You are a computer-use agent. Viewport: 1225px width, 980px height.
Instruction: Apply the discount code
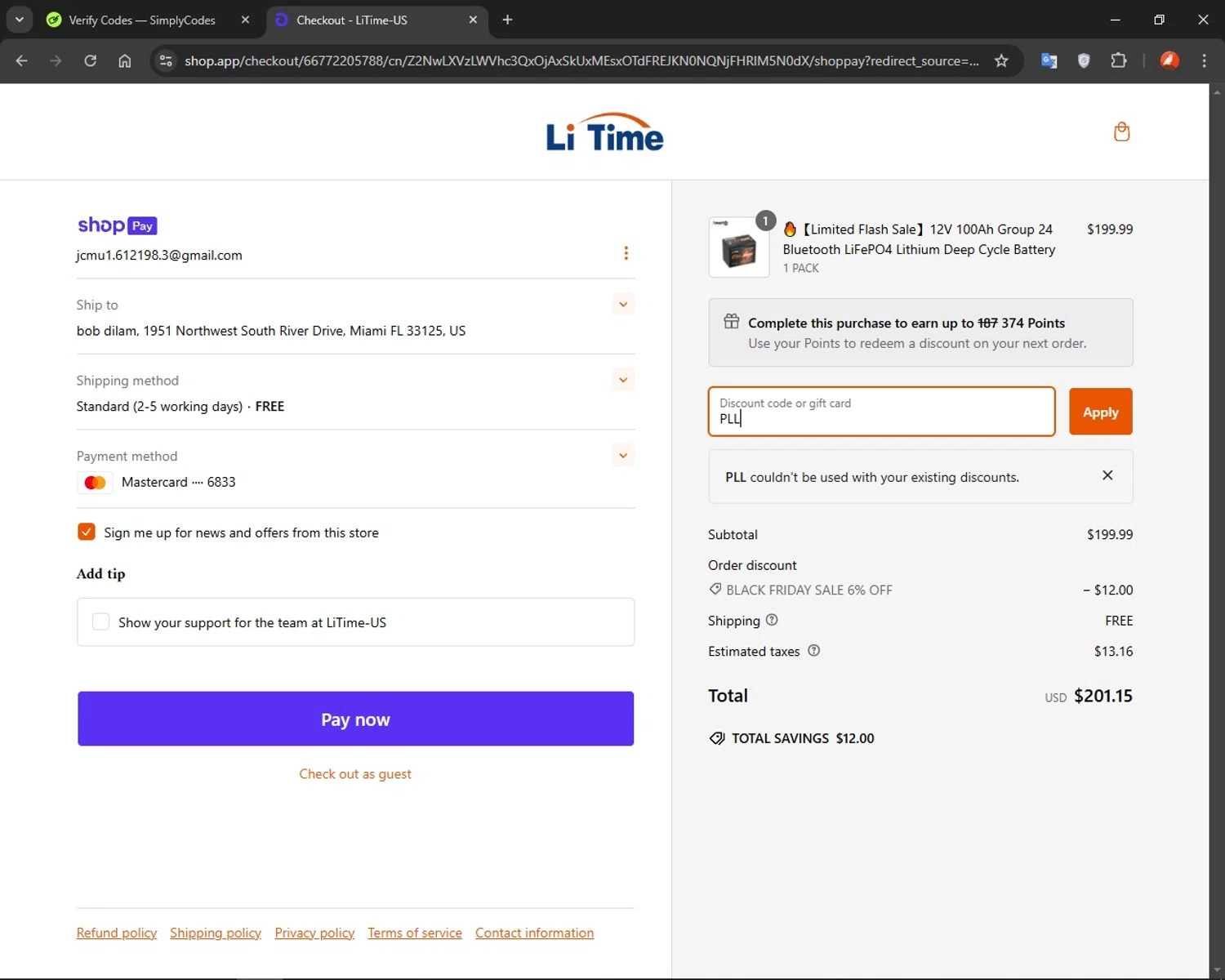click(x=1100, y=412)
